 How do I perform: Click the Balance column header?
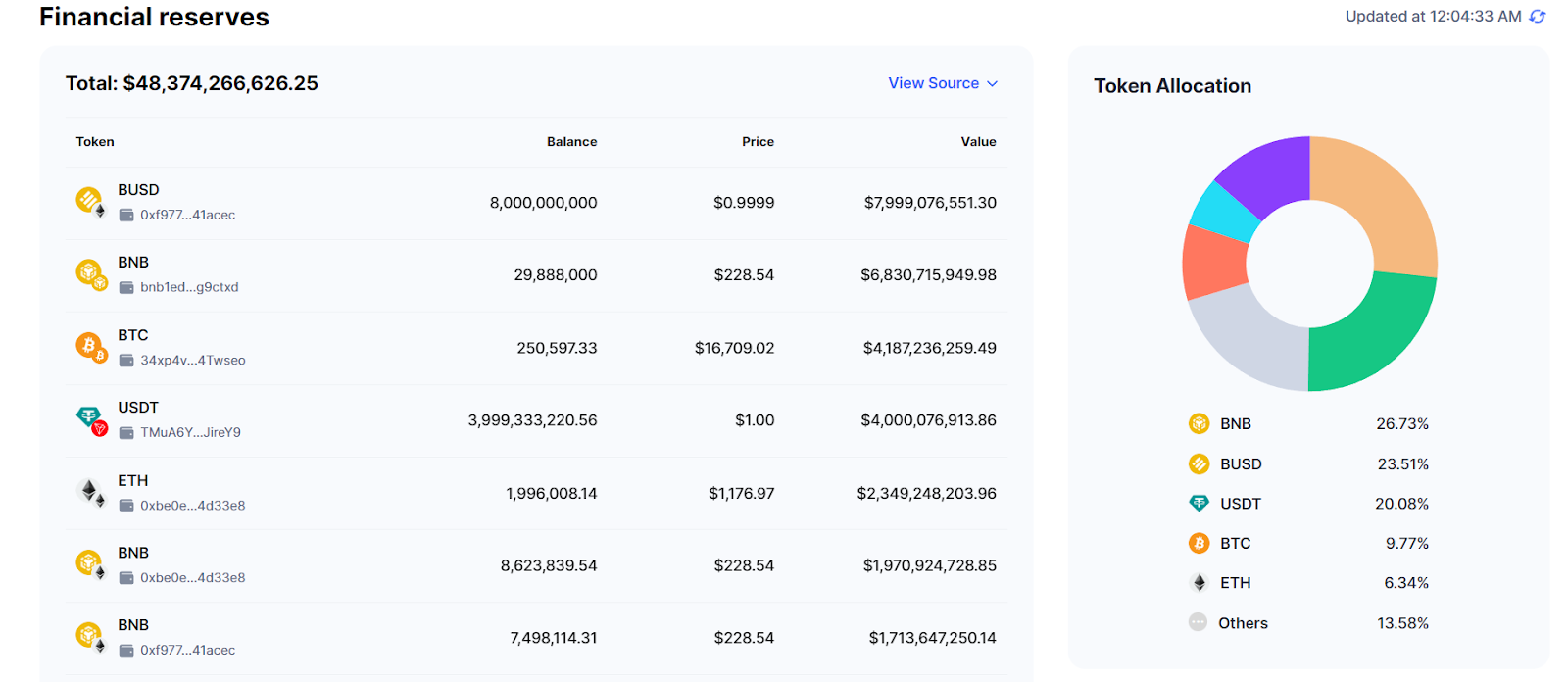(571, 142)
